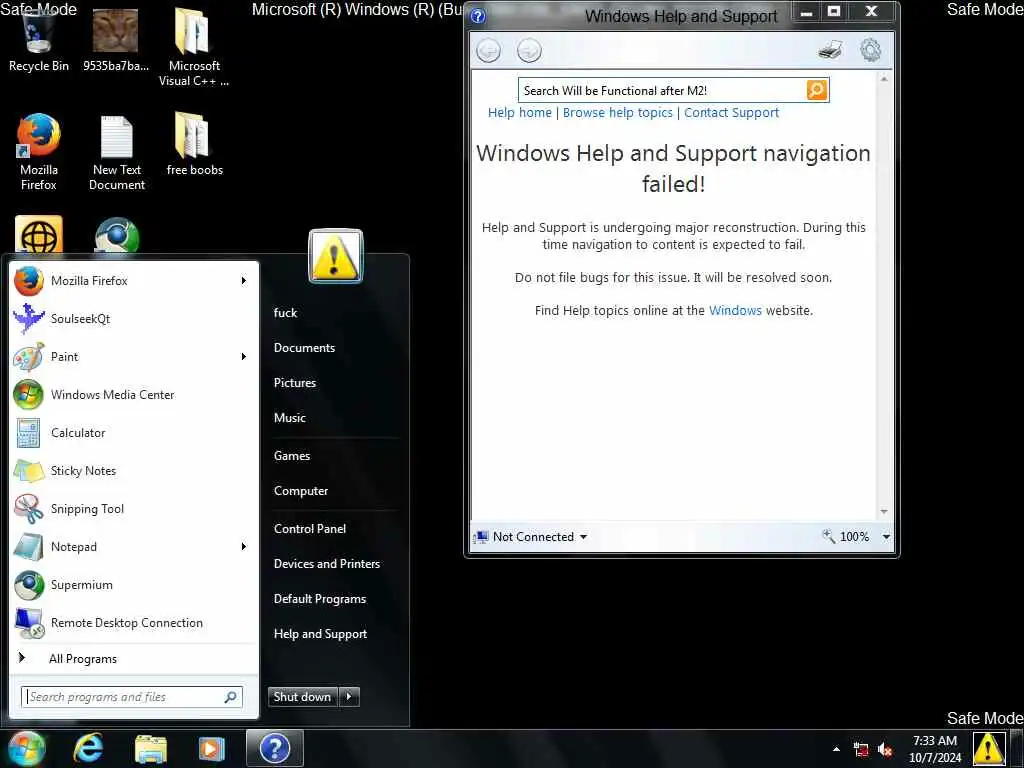
Task: Open Documents from the Start menu
Action: point(304,348)
